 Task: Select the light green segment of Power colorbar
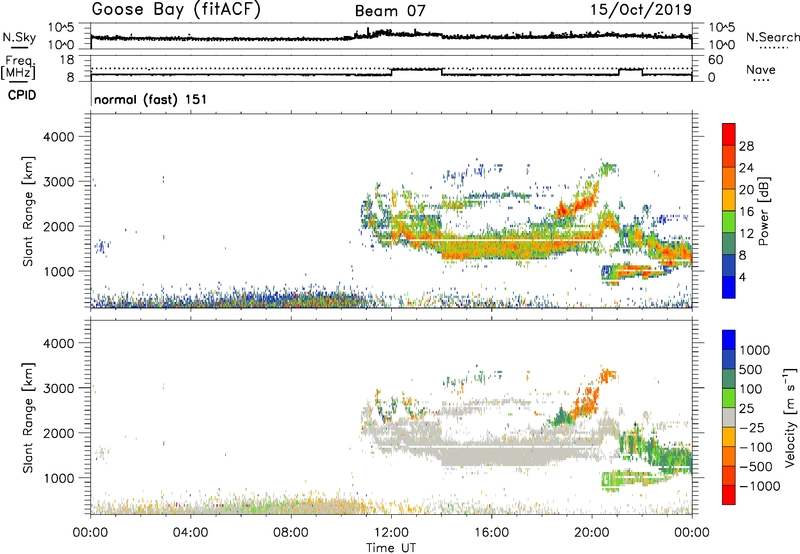pos(729,222)
